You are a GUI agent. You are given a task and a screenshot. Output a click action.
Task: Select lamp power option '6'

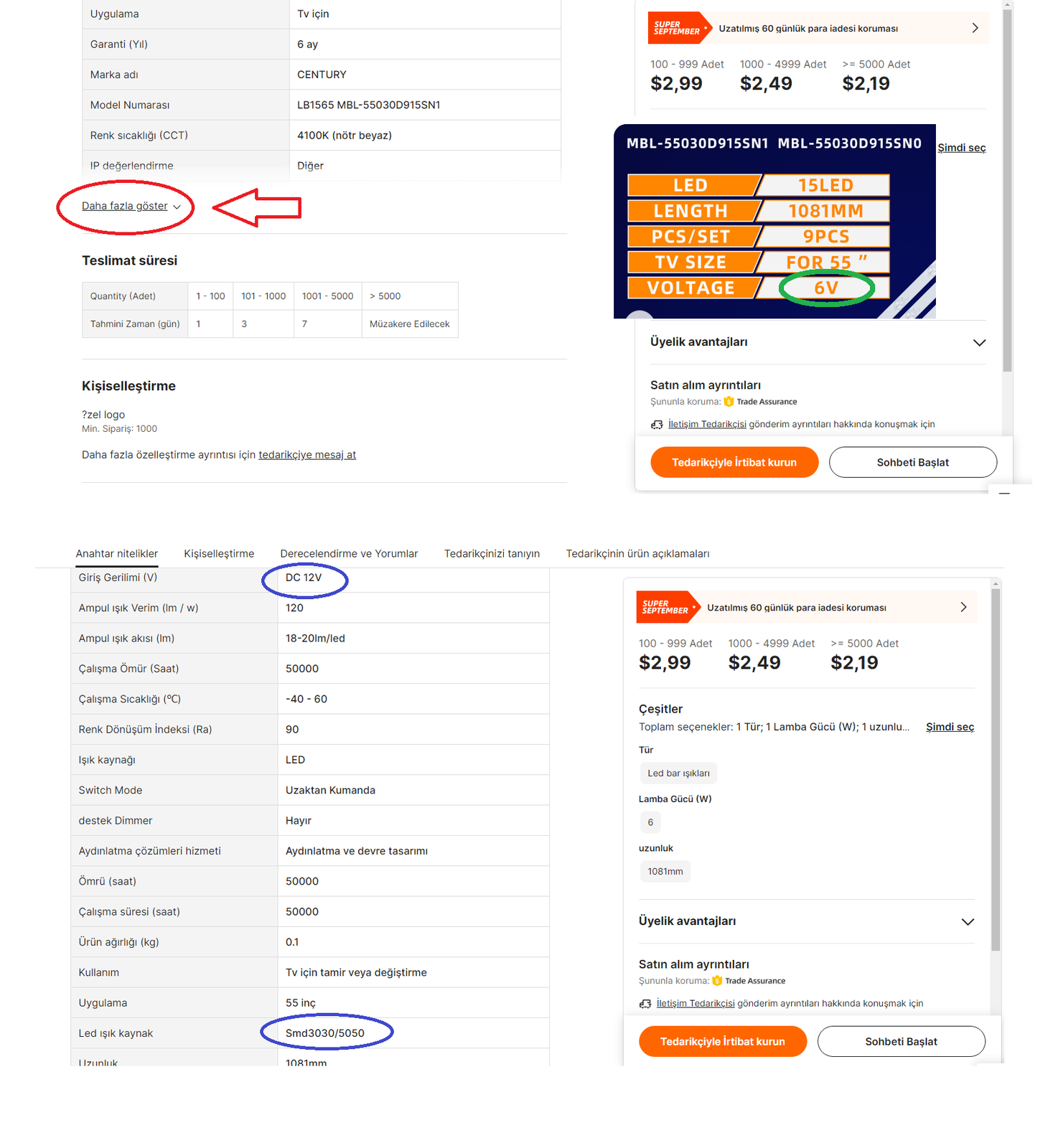[x=650, y=822]
